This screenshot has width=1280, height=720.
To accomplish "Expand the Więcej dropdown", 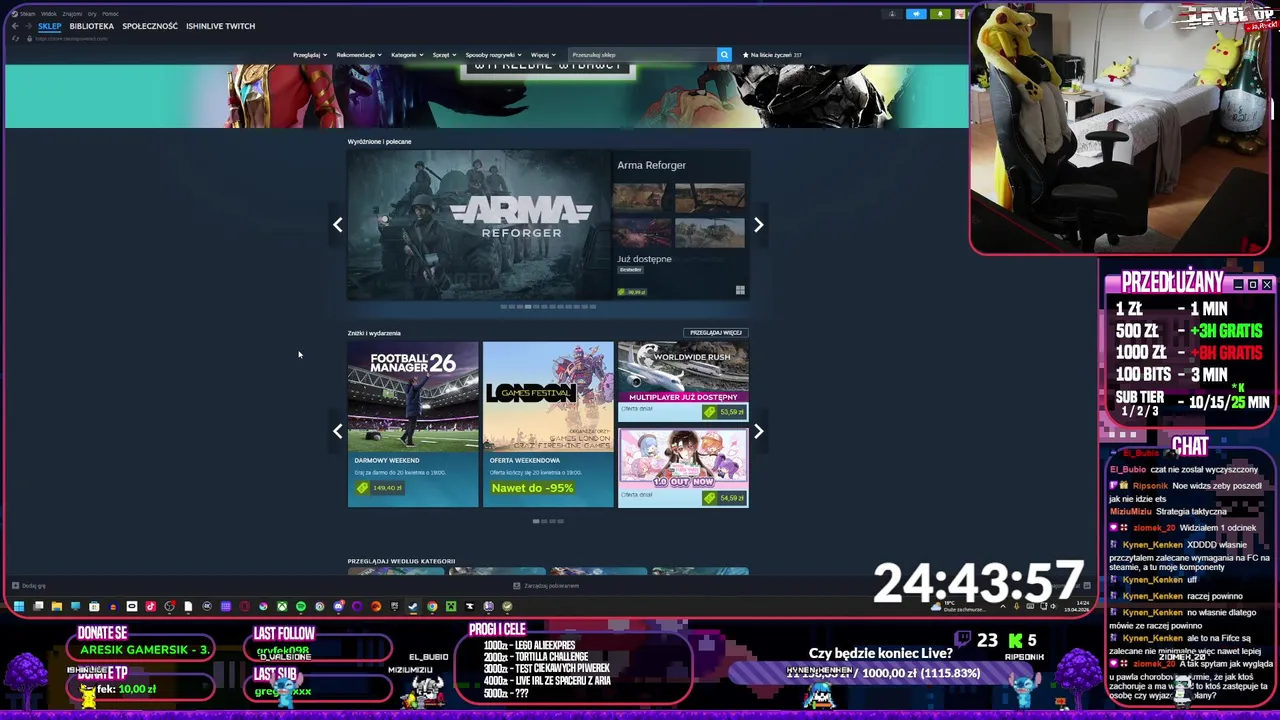I will pos(543,55).
